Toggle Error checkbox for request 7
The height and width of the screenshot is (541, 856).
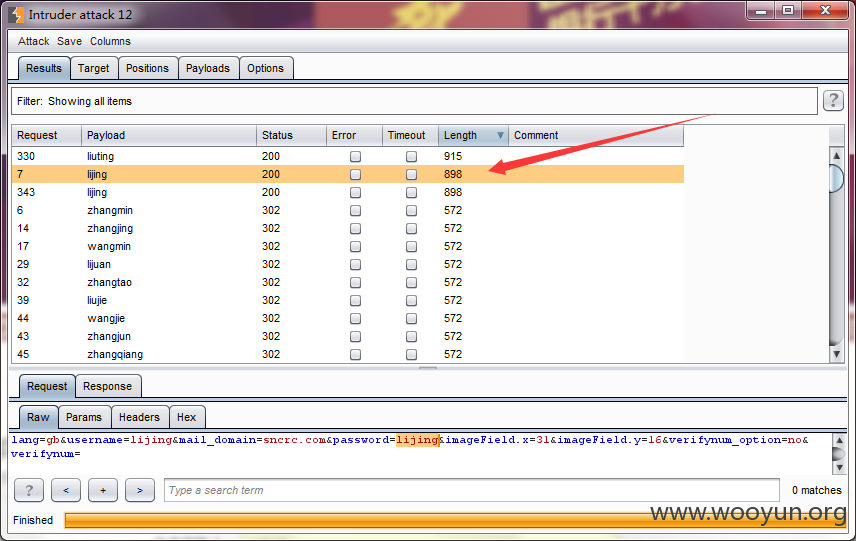(355, 175)
